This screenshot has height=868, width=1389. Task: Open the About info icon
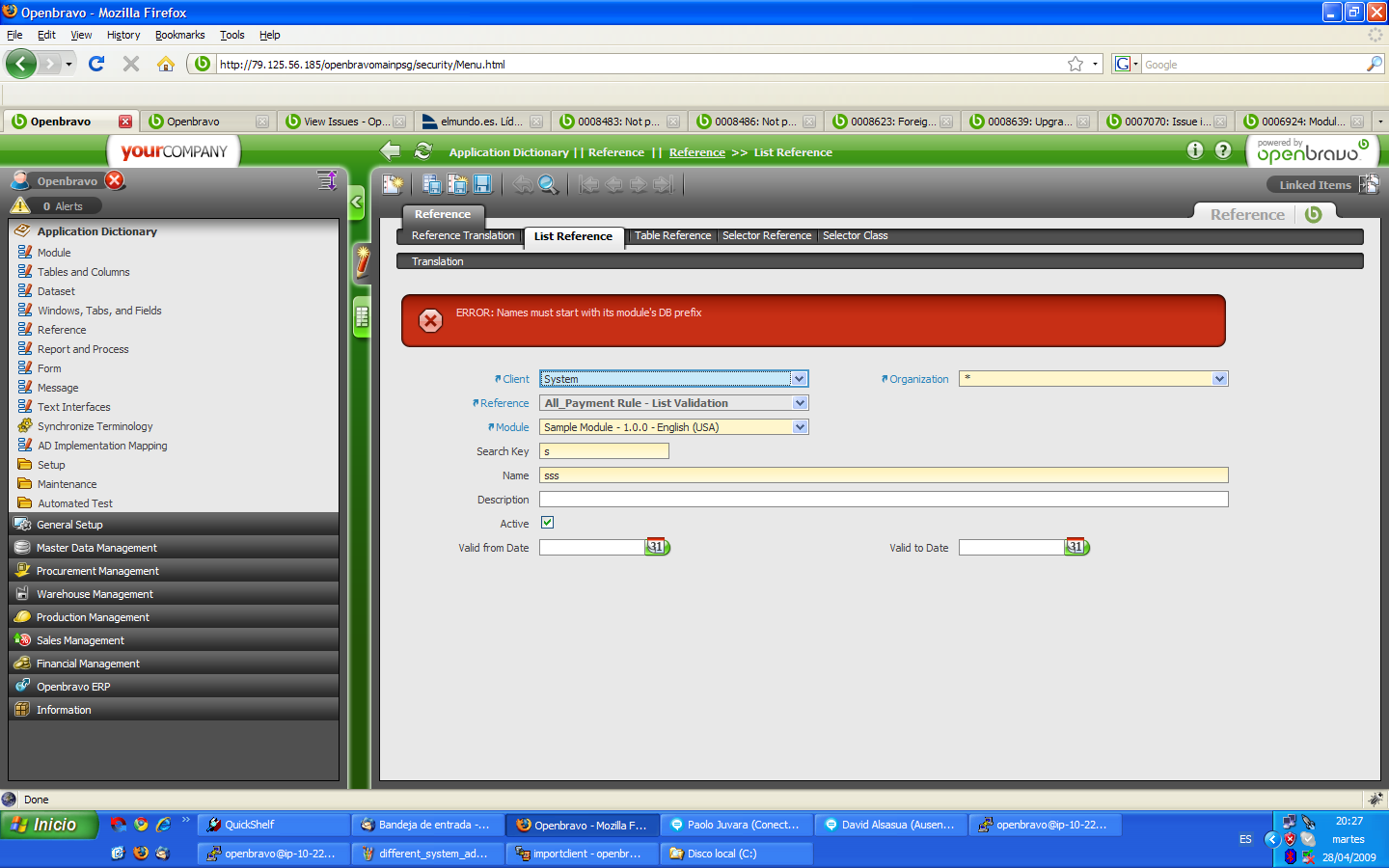(1195, 150)
